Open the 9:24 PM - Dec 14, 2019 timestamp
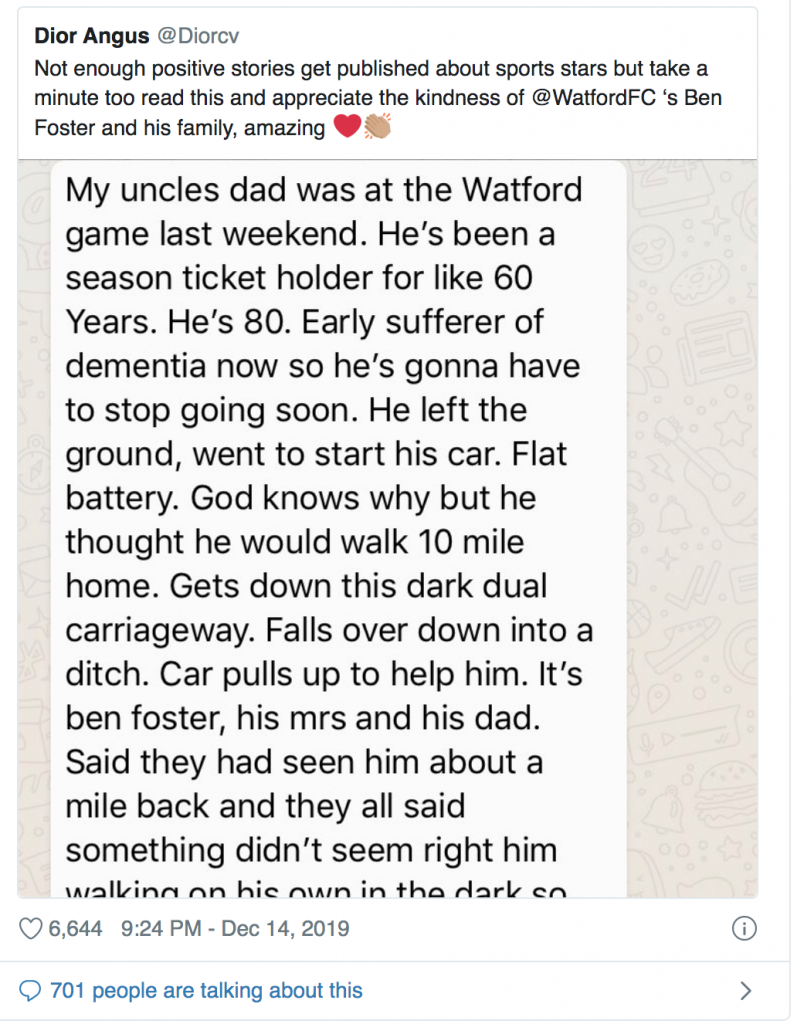This screenshot has height=1024, width=797. pyautogui.click(x=235, y=929)
